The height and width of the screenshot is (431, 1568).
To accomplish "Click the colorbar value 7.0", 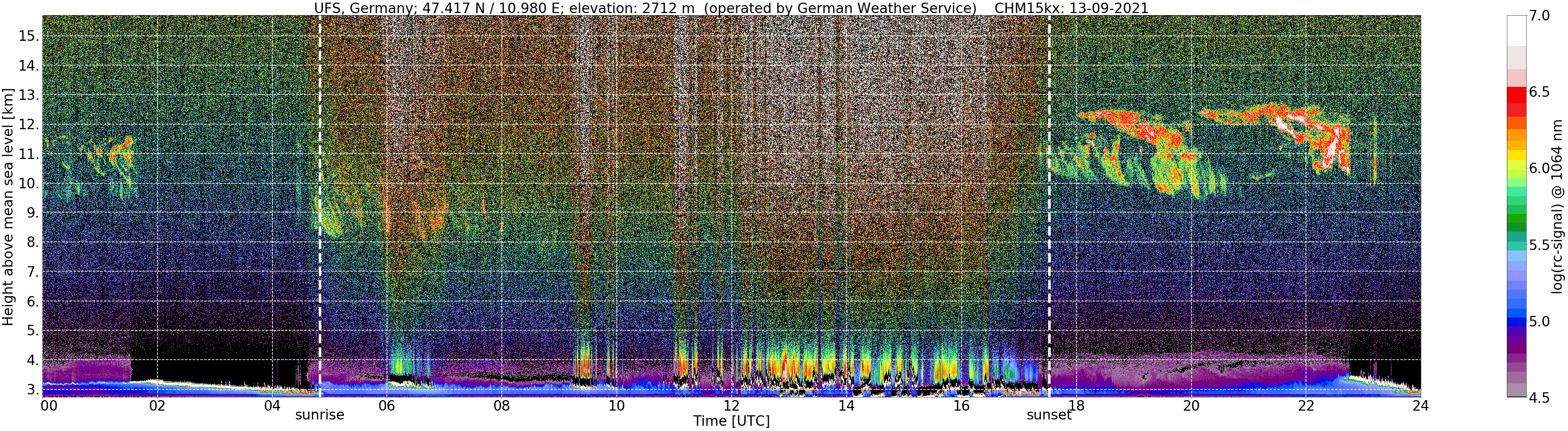I will click(1540, 15).
